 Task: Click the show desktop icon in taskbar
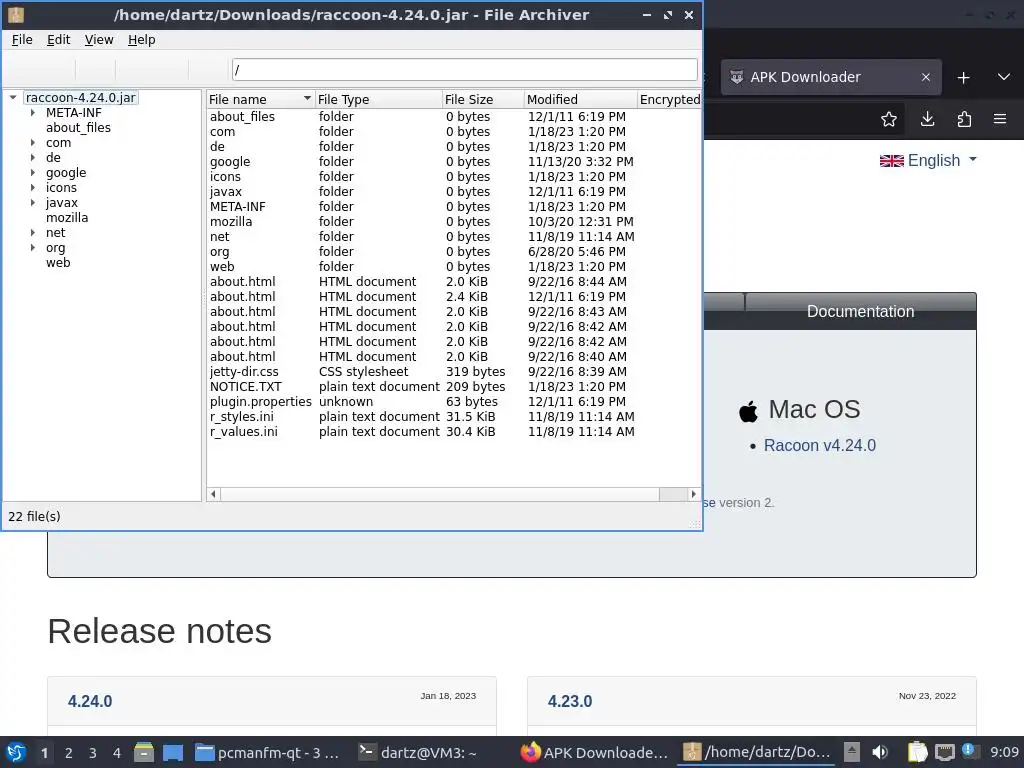(172, 752)
